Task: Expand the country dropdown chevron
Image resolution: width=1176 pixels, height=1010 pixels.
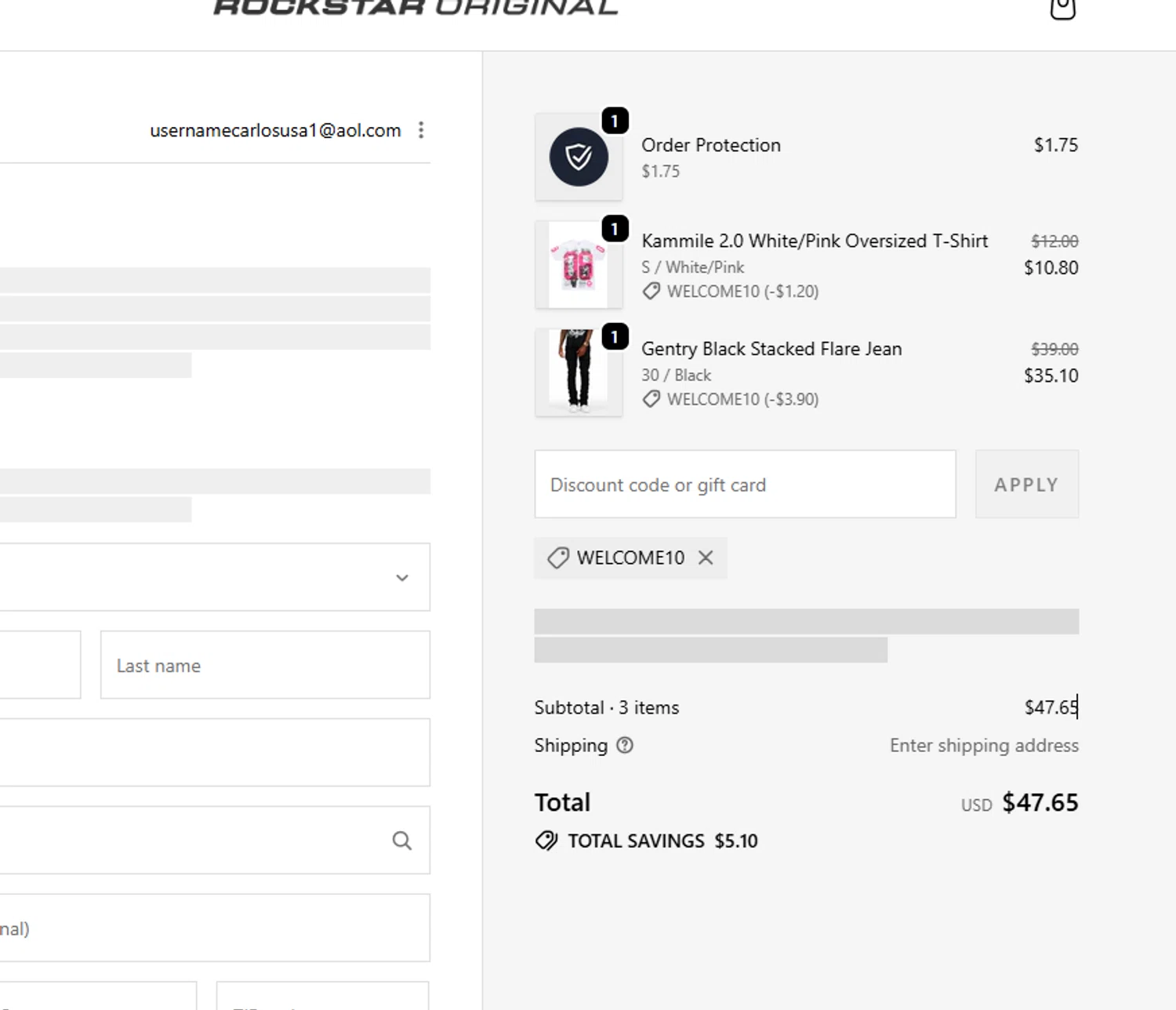Action: 402,578
